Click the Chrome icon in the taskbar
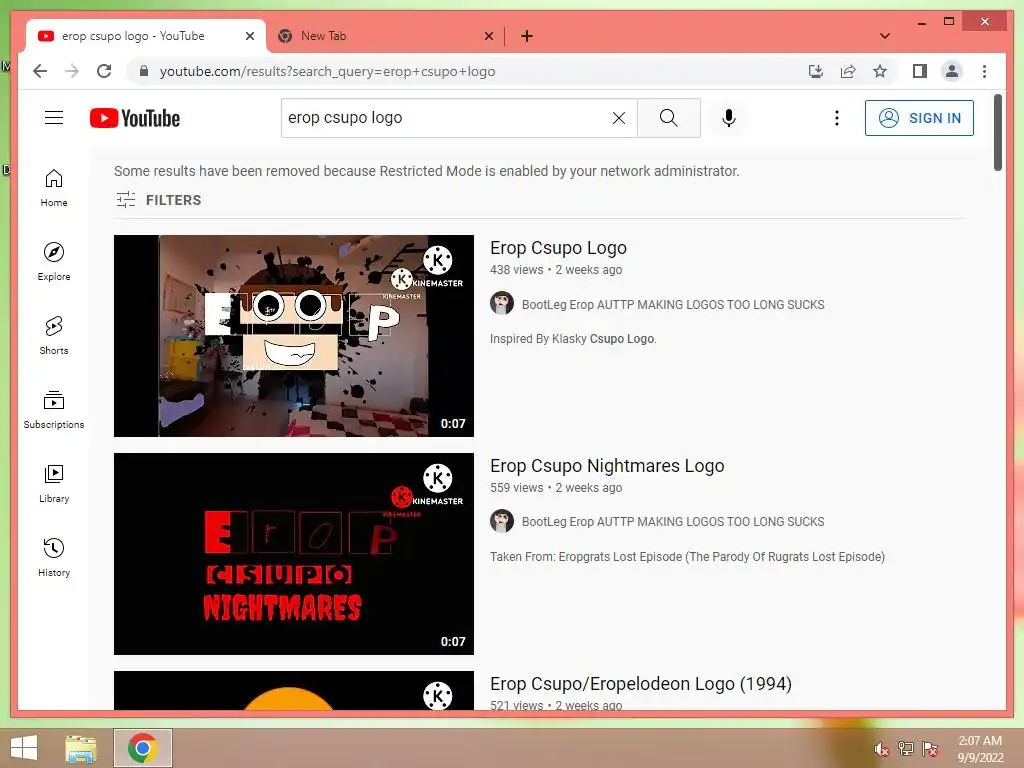 click(x=143, y=748)
